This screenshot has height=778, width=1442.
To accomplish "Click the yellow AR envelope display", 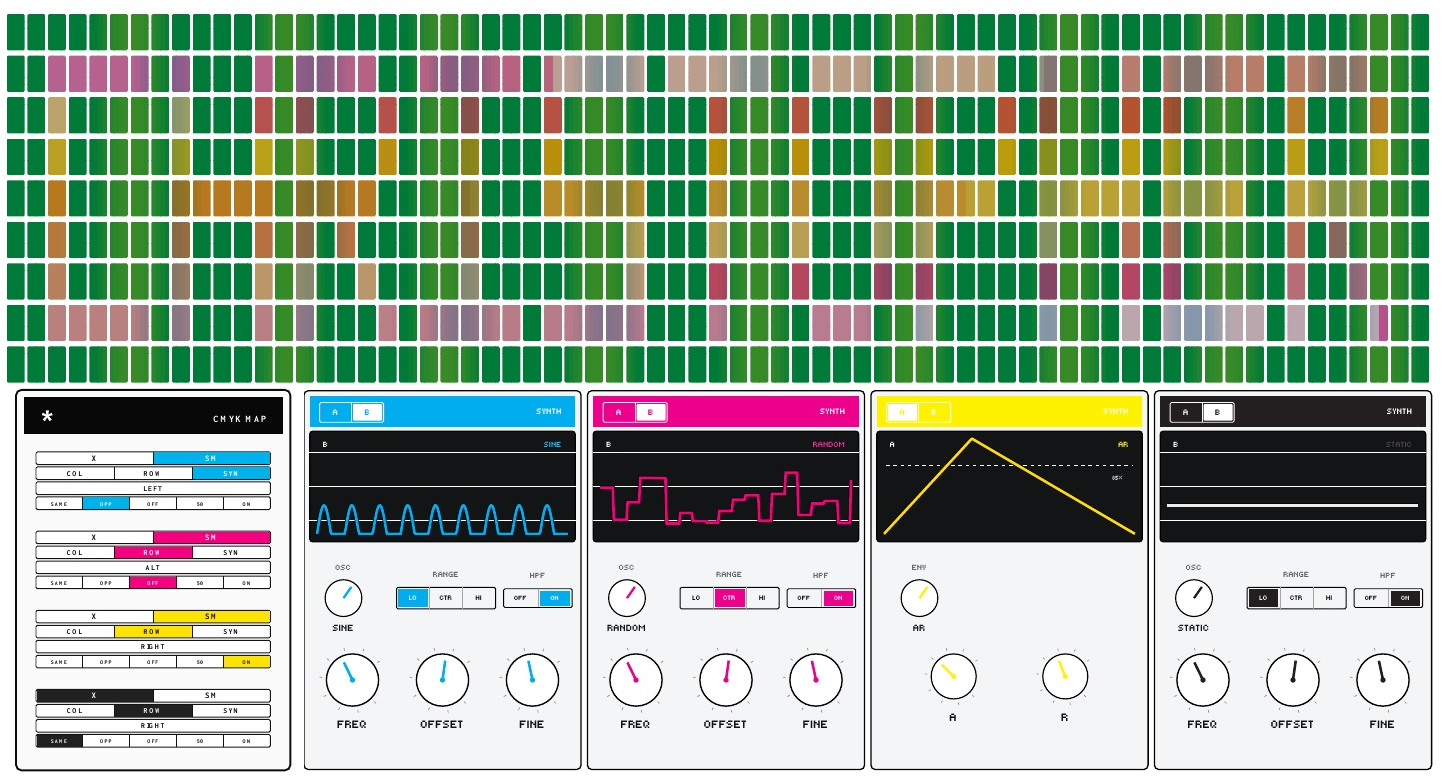I will (1009, 487).
